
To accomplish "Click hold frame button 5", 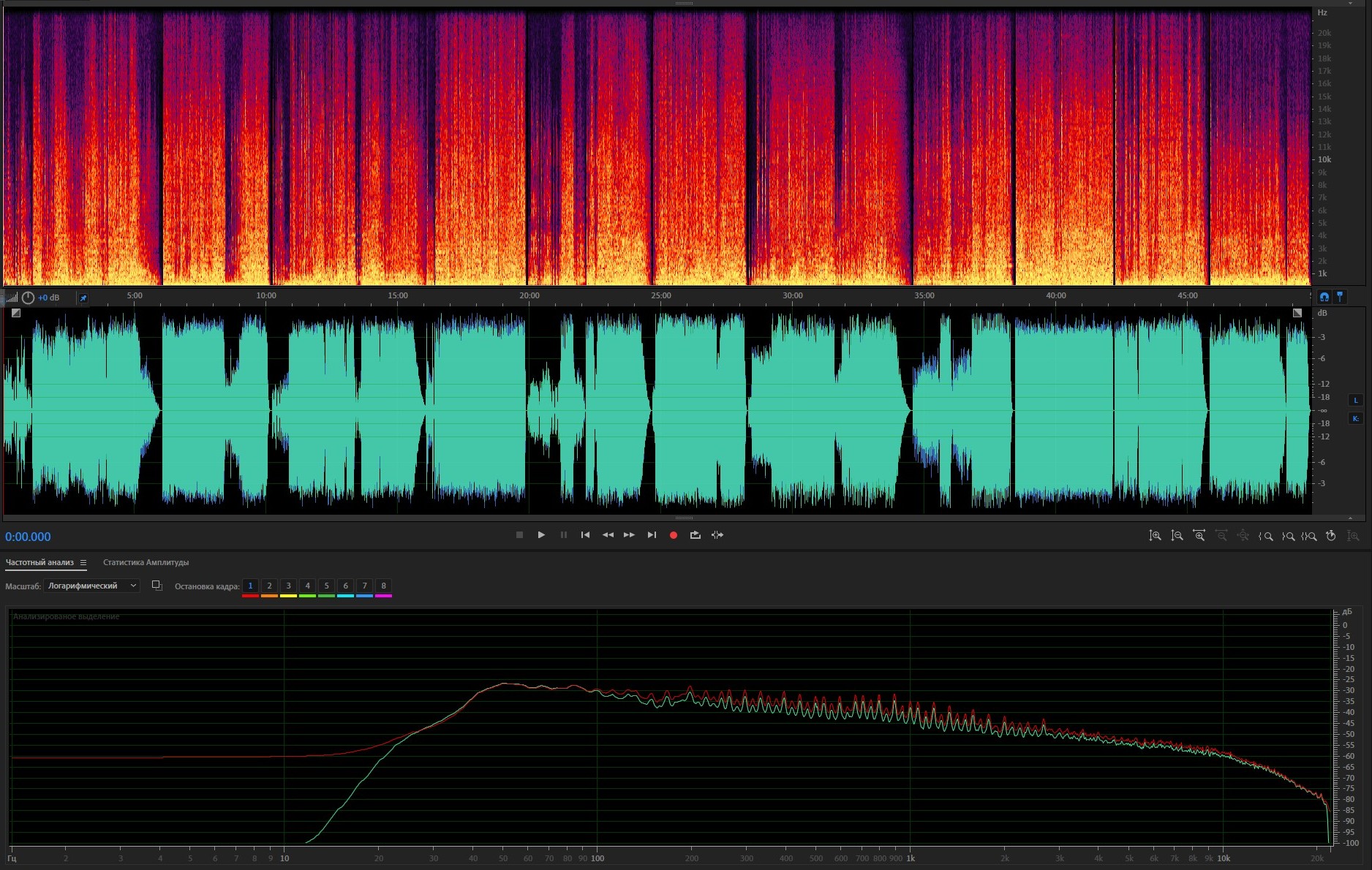I will (x=326, y=586).
